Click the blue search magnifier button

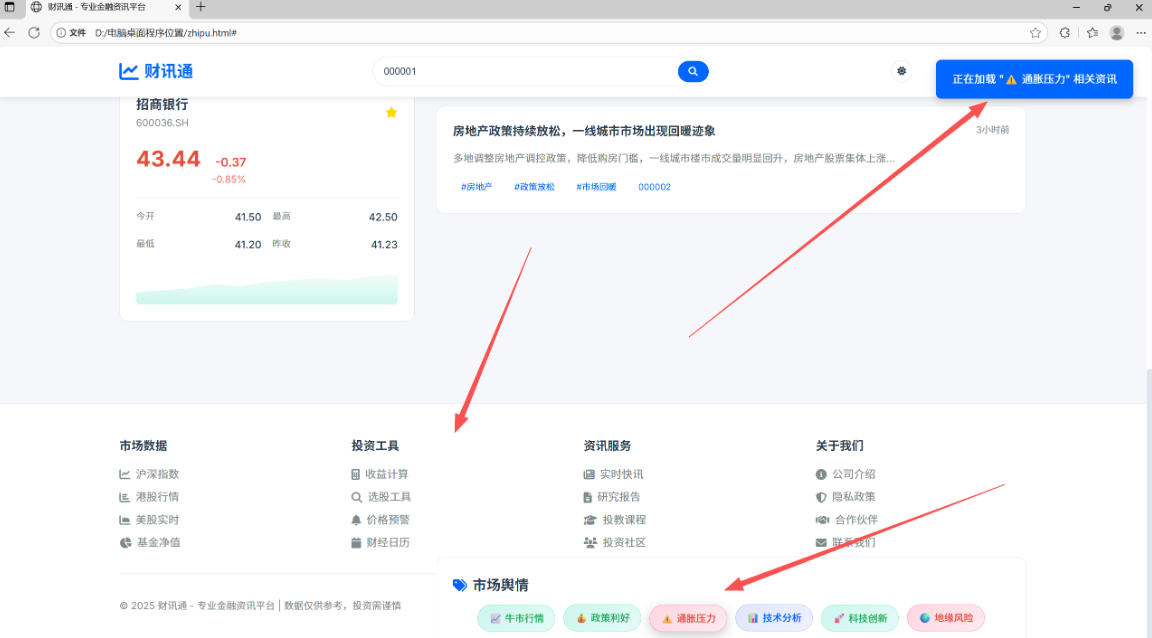692,72
